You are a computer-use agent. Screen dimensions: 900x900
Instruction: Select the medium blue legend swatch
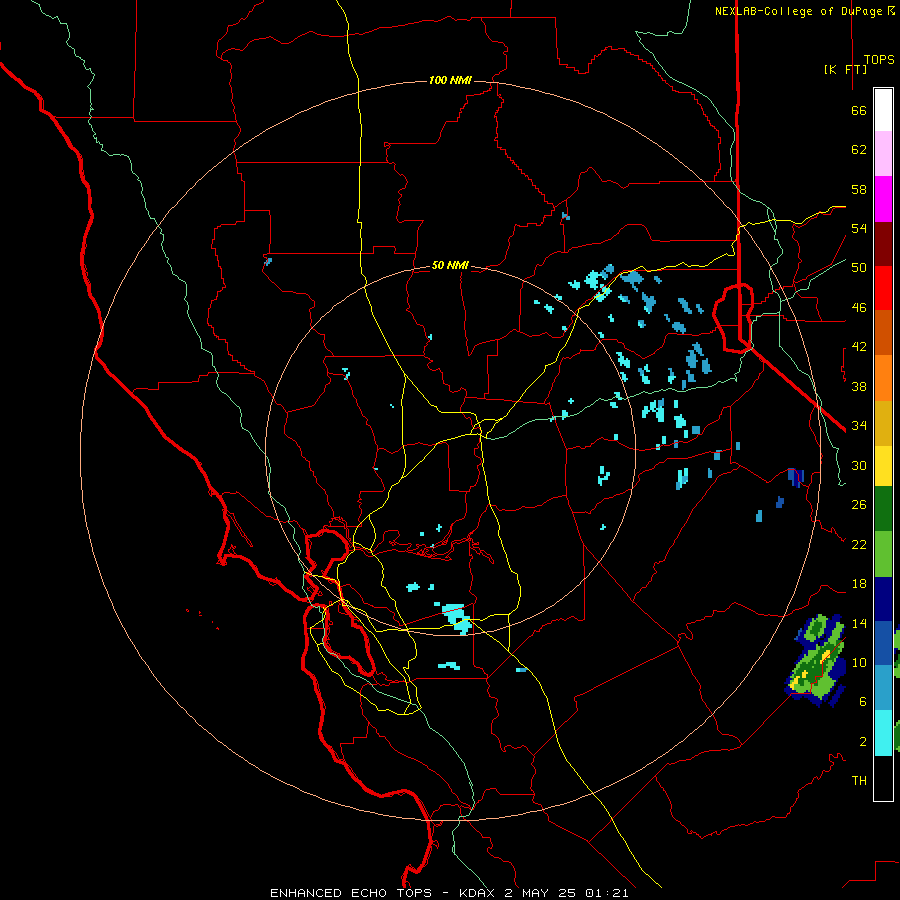883,643
